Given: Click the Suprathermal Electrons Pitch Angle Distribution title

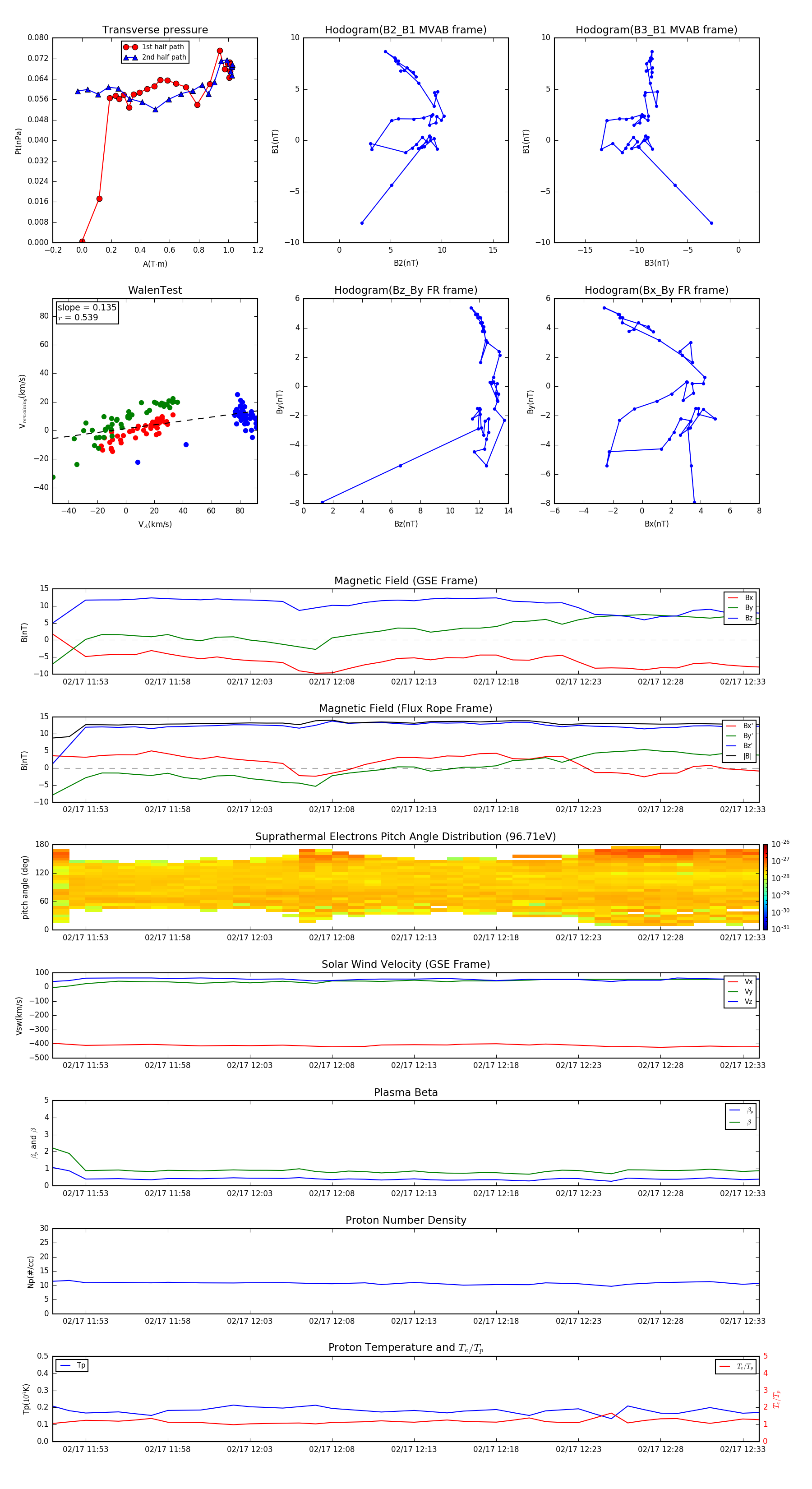Looking at the screenshot, I should pos(406,837).
